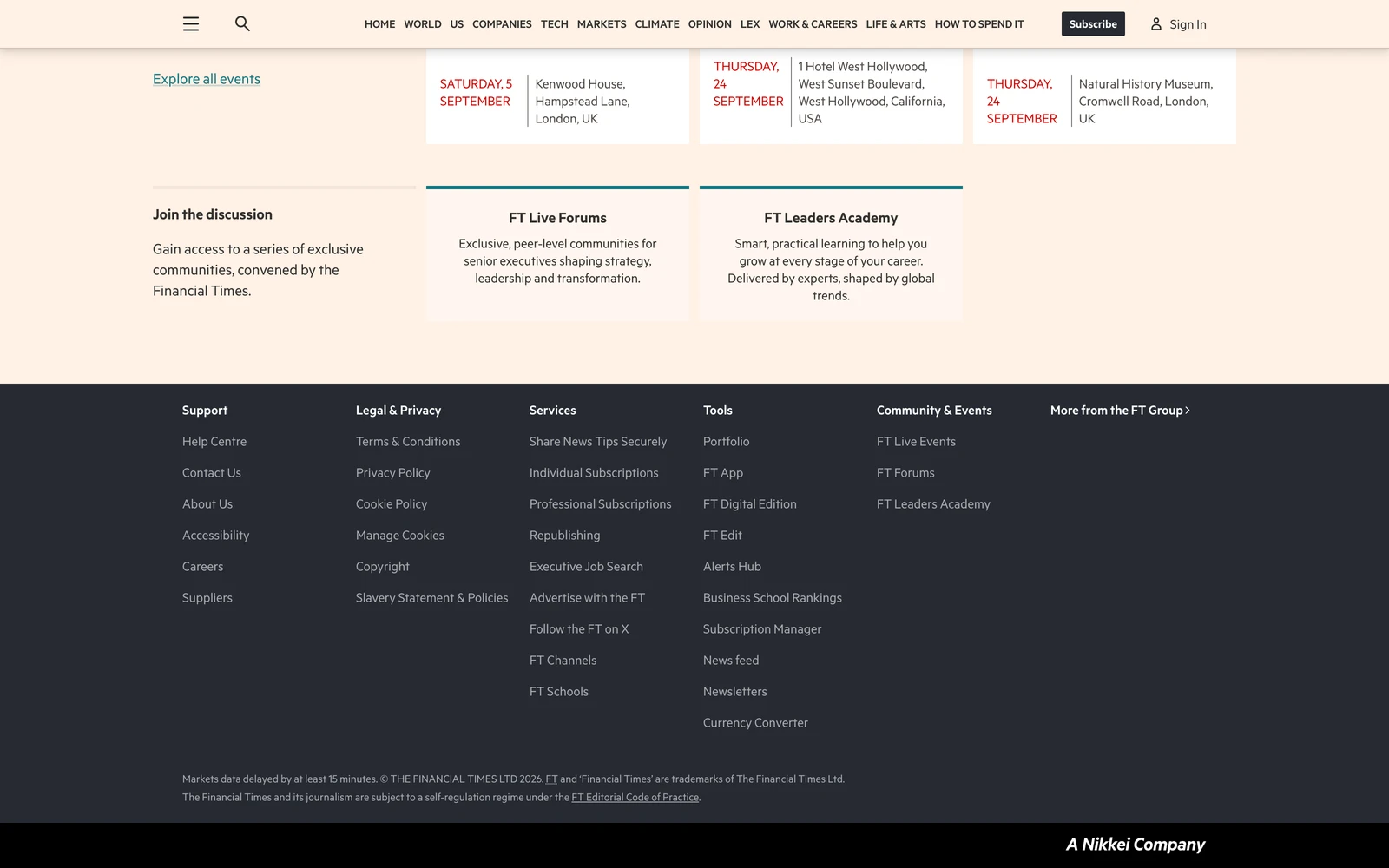Open FT Live Events footer link
This screenshot has width=1389, height=868.
[916, 442]
